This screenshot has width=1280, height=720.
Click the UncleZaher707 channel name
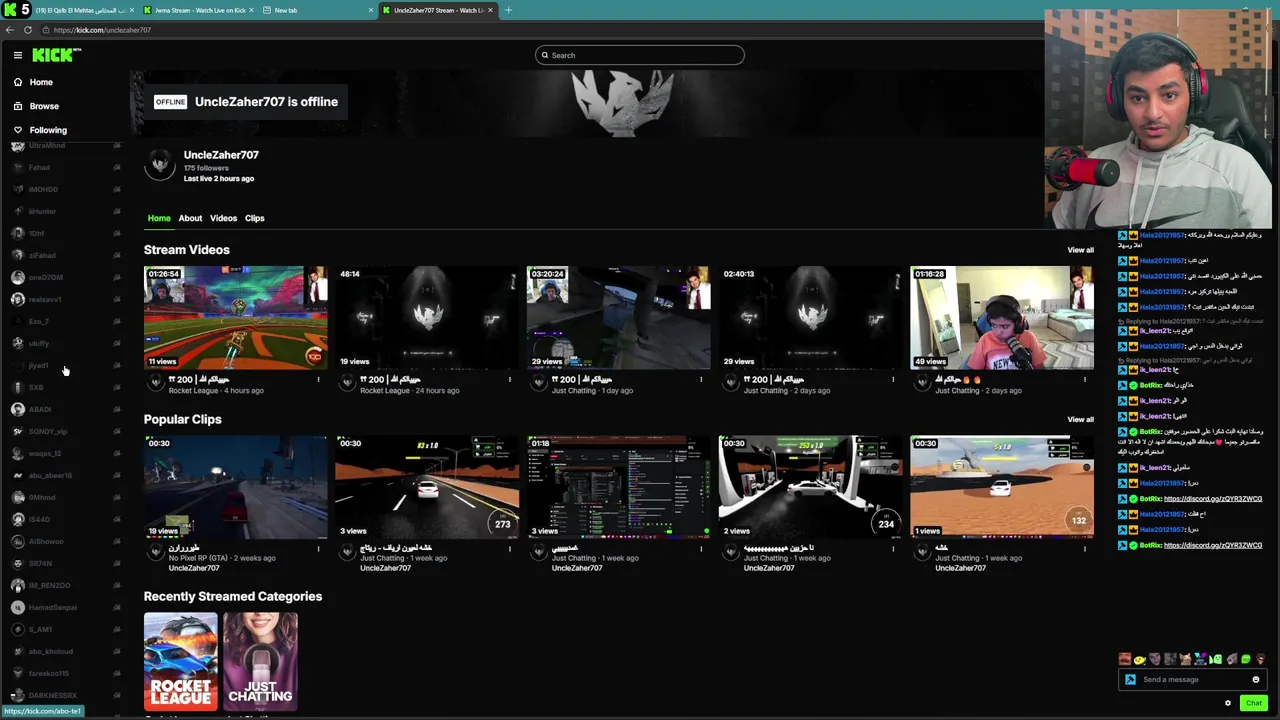pos(221,155)
